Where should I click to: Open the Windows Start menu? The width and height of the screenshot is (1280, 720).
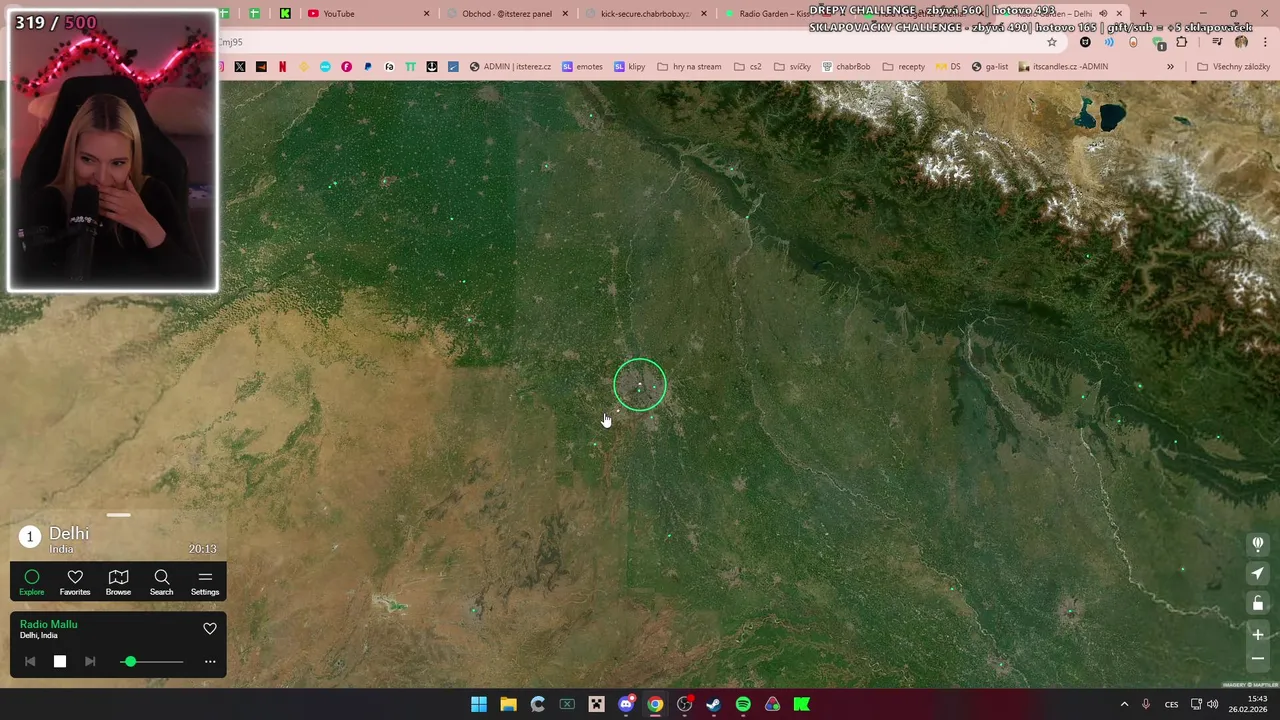(x=479, y=704)
